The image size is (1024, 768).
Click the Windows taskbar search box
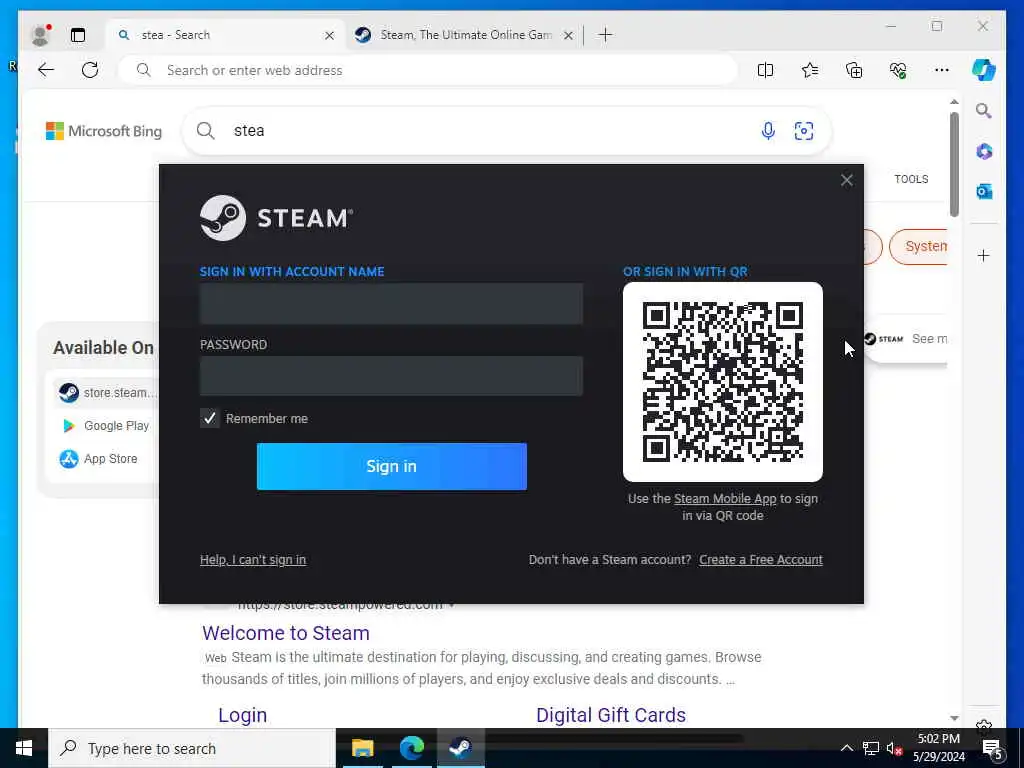[192, 748]
